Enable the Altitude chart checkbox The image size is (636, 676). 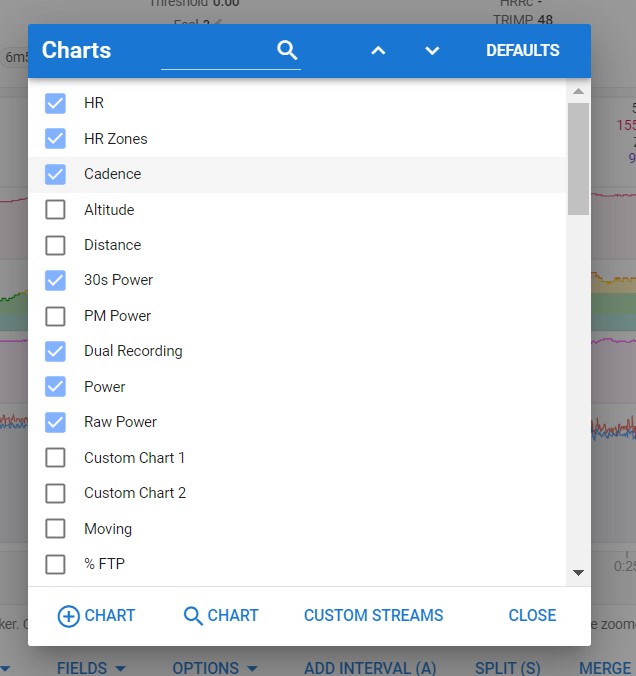(56, 210)
